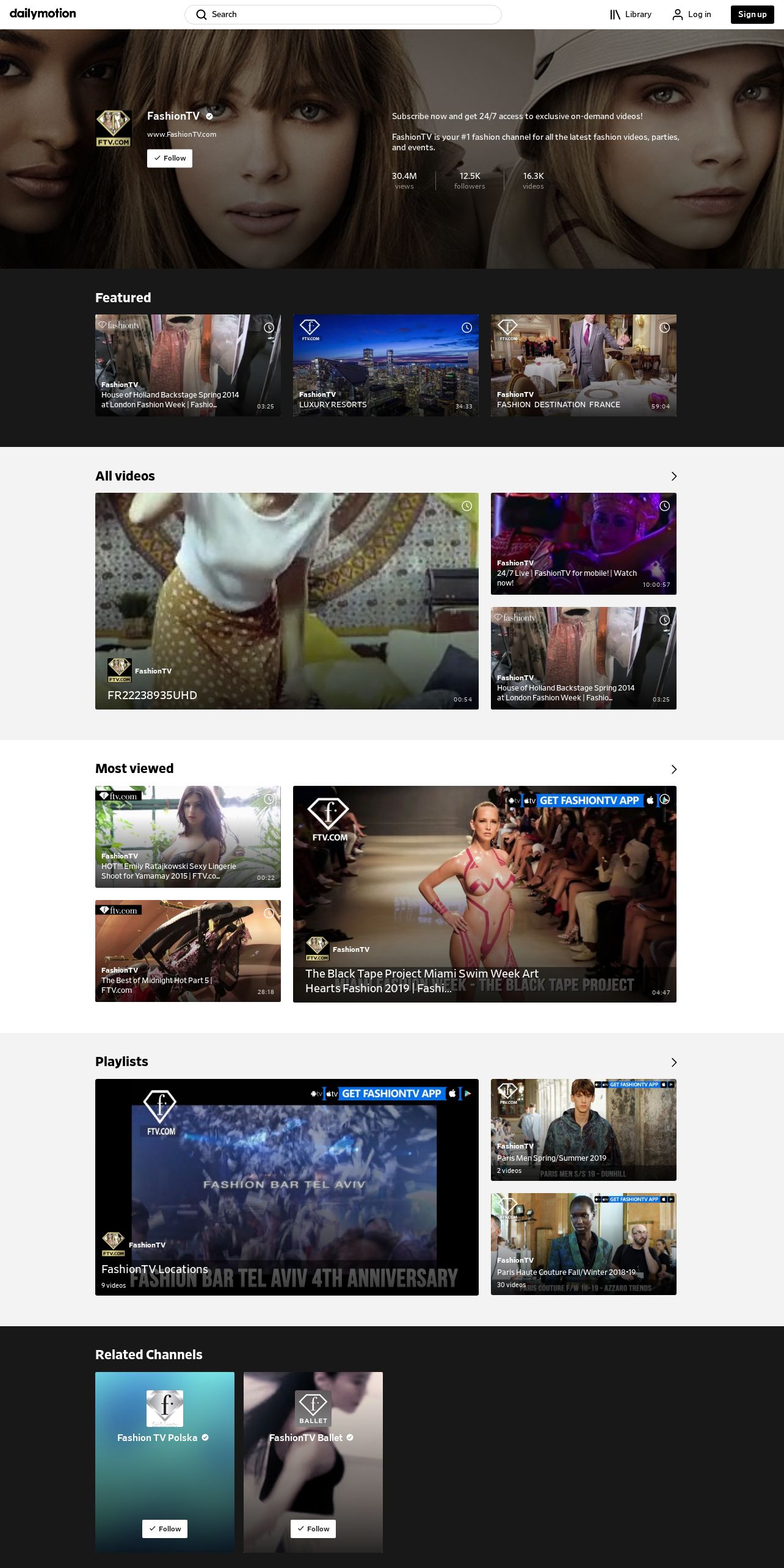Add Best of Midnight Hot to Watch Later
The image size is (784, 1568).
pos(269,913)
